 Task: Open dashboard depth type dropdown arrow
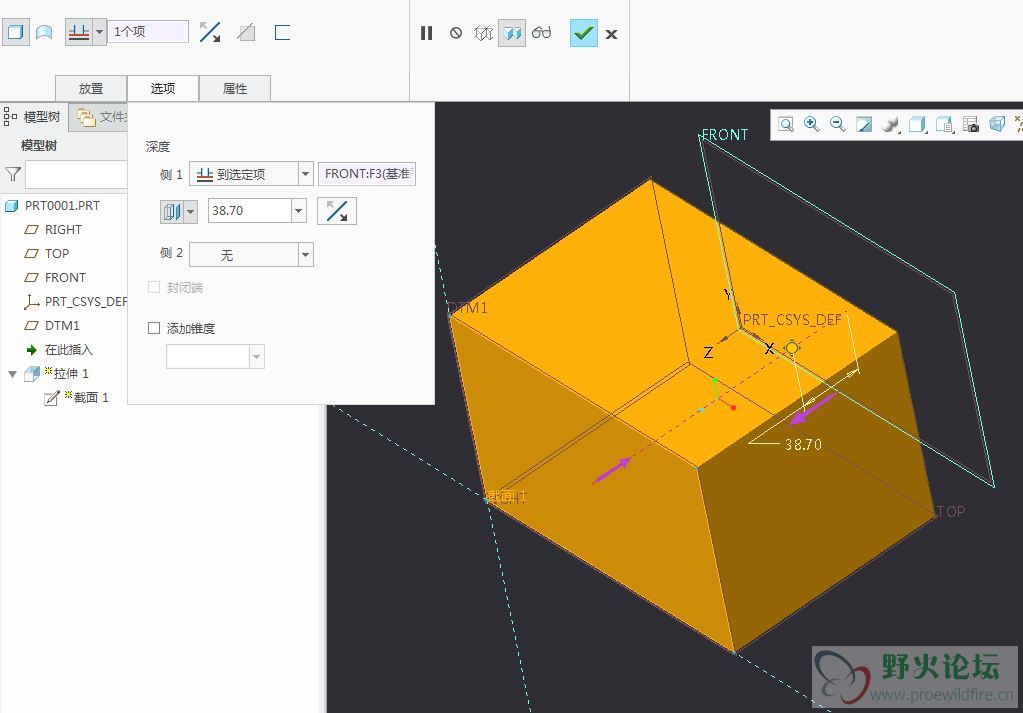[x=99, y=32]
